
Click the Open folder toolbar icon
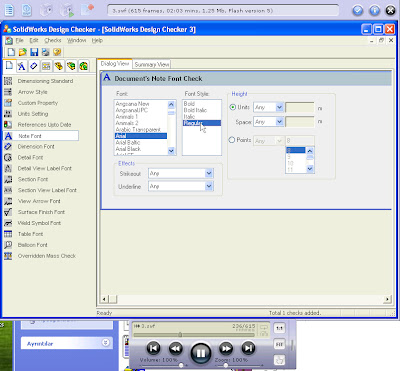coord(22,52)
